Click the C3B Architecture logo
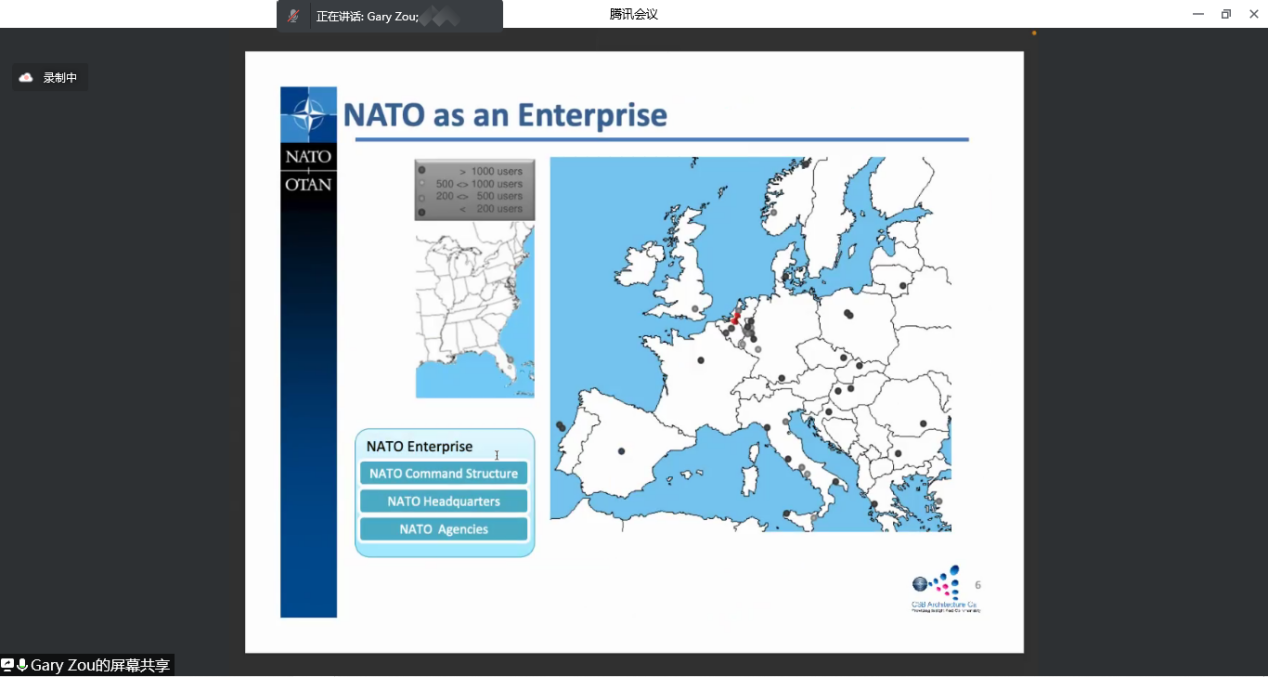This screenshot has width=1268, height=677. [944, 589]
